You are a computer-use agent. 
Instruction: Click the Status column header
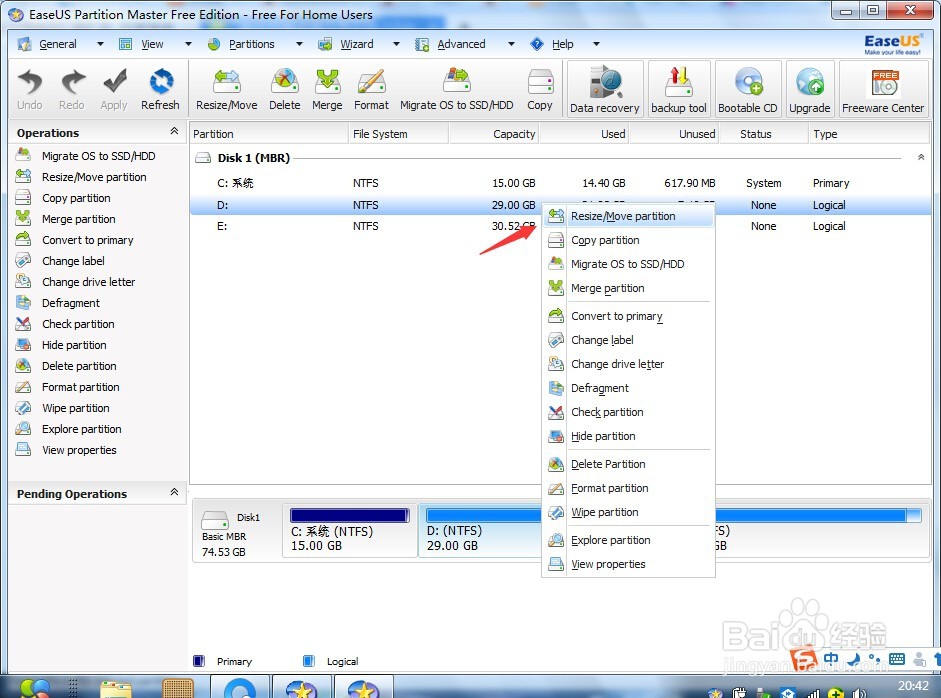pyautogui.click(x=765, y=134)
